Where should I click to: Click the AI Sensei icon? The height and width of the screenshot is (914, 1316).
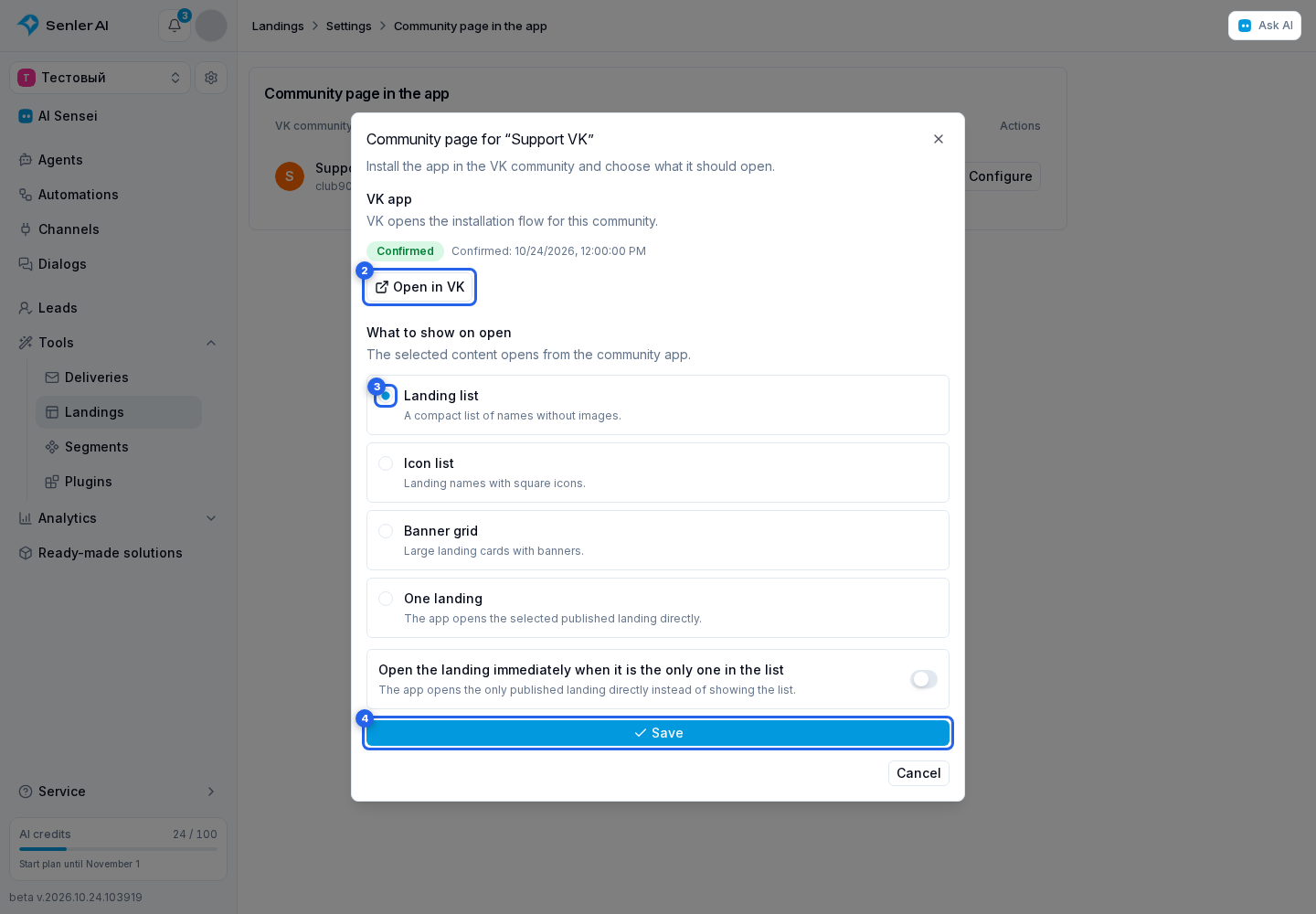(x=26, y=116)
